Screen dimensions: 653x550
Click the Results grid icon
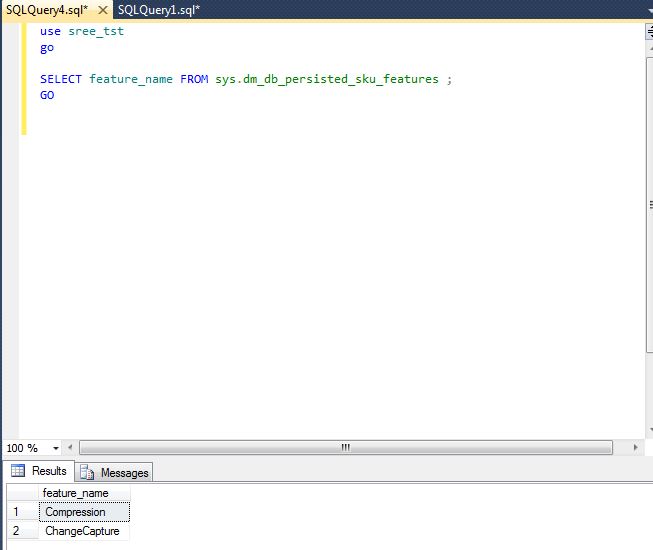click(17, 471)
